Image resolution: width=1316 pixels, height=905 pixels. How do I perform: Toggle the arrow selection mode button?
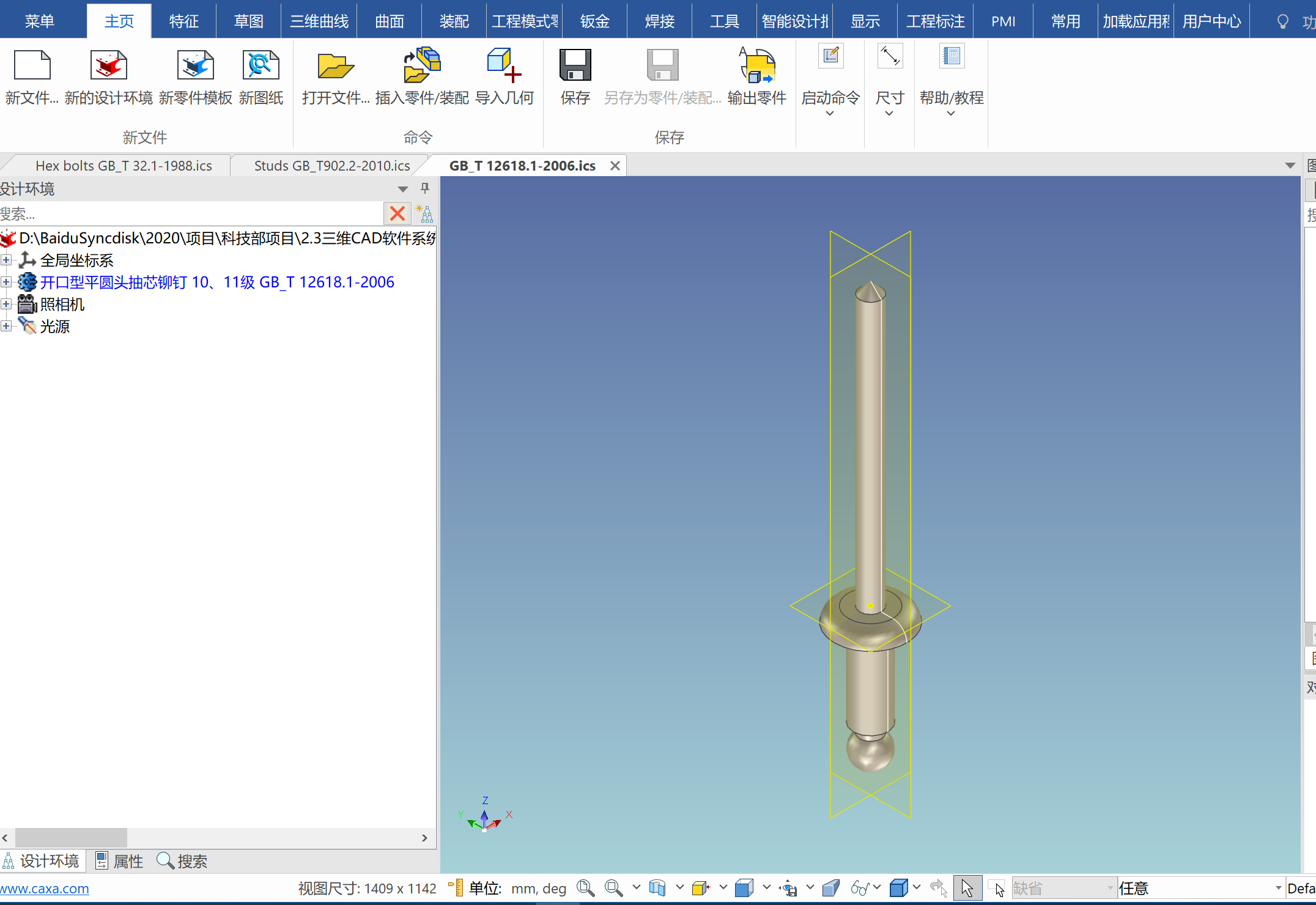967,888
